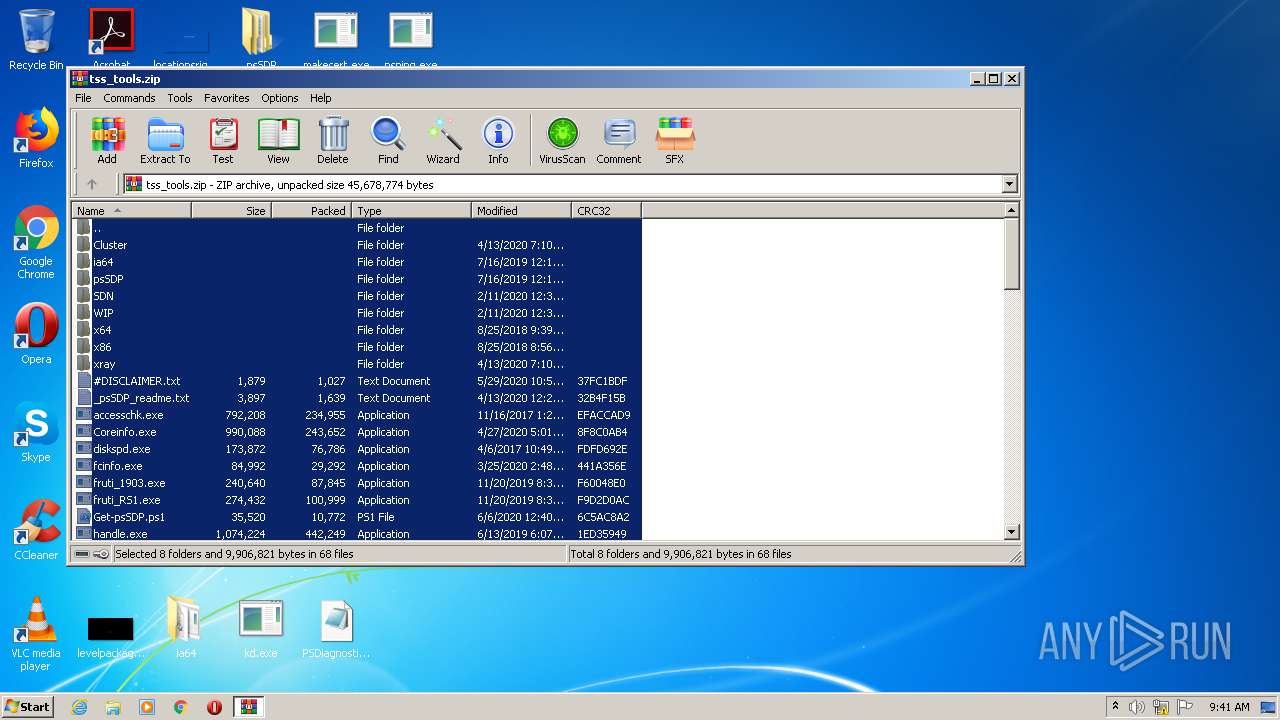The height and width of the screenshot is (720, 1280).
Task: Select Get-psSDP.ps1 file
Action: click(357, 517)
